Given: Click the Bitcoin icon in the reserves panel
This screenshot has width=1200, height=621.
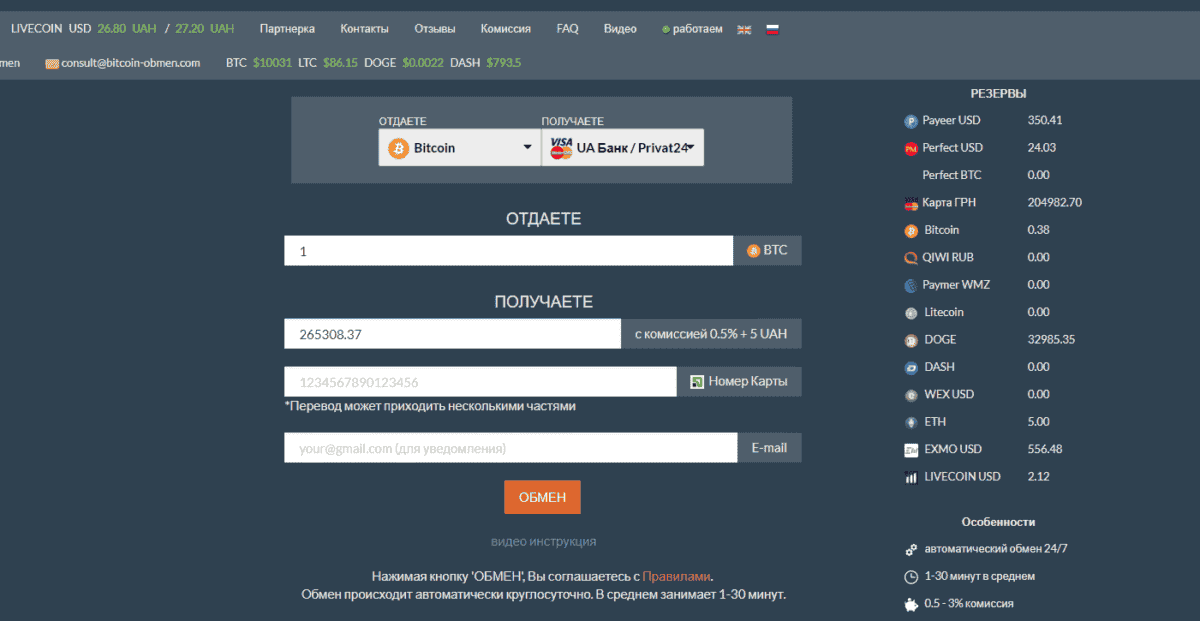Looking at the screenshot, I should pos(911,229).
